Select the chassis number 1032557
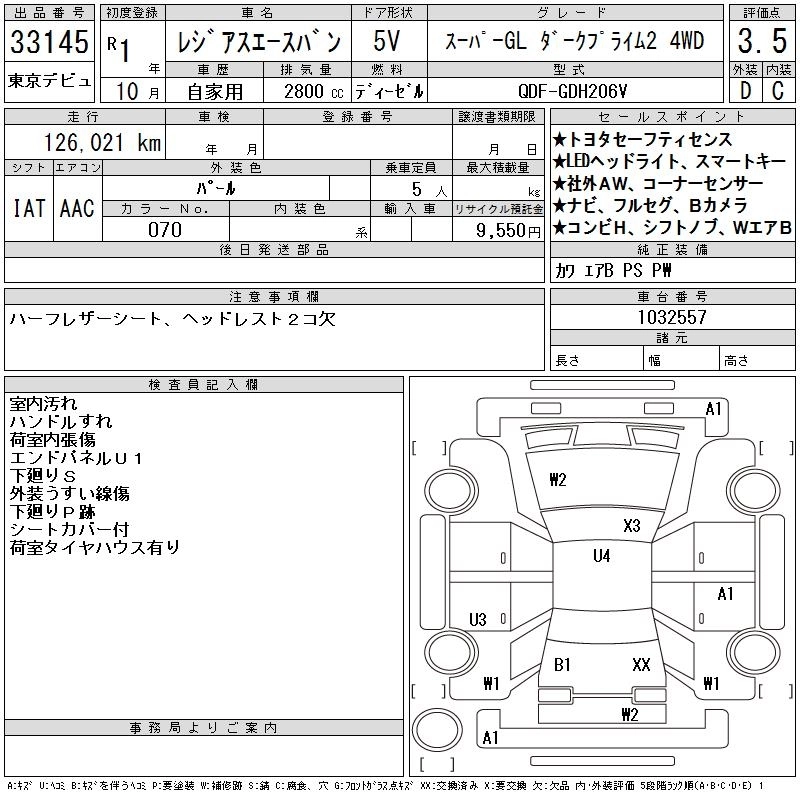 (671, 317)
